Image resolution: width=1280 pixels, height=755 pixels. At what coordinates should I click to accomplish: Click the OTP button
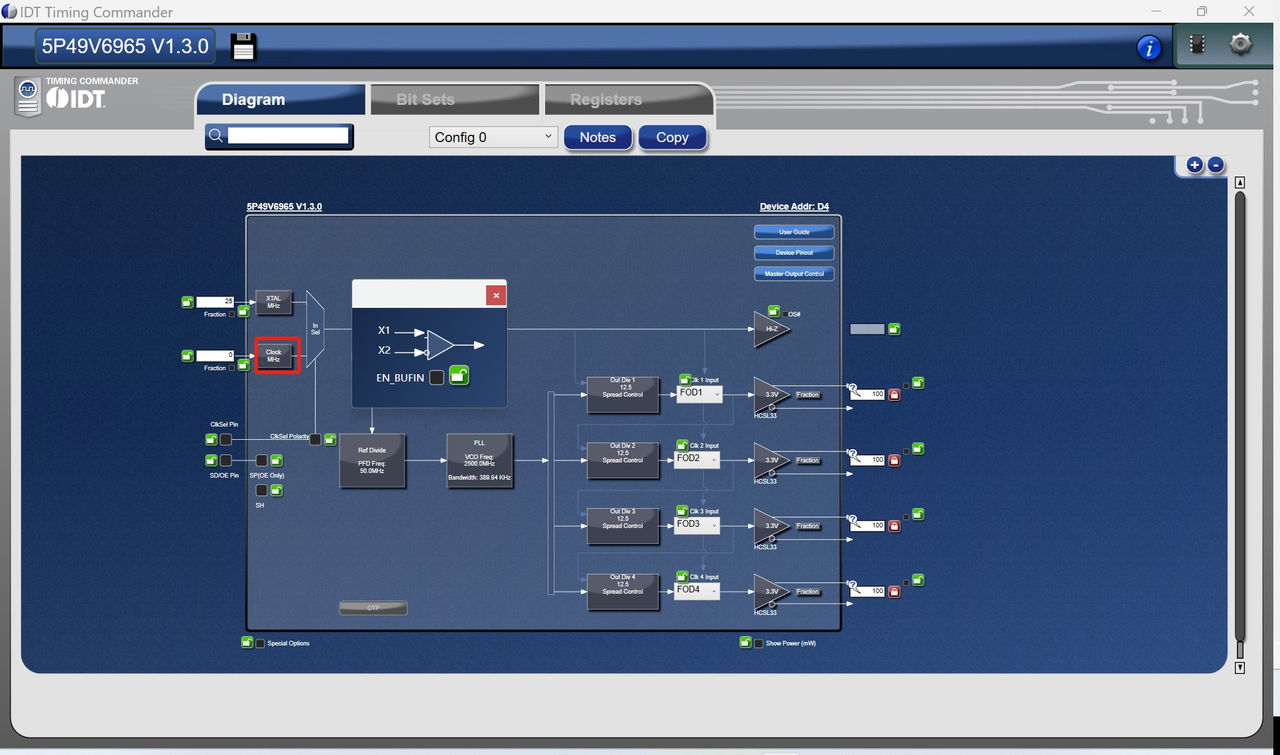(x=373, y=607)
